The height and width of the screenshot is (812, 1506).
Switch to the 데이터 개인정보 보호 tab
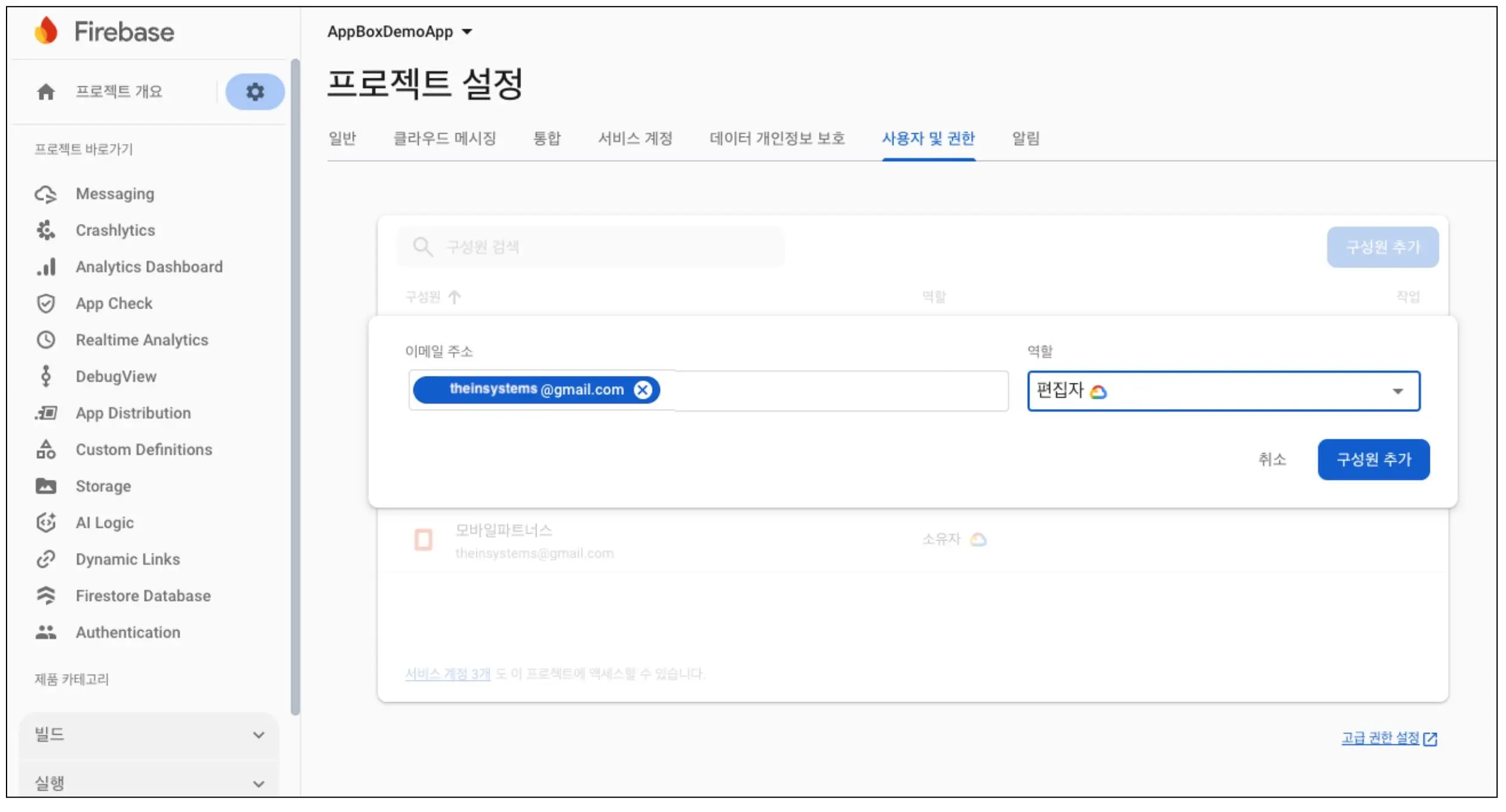coord(777,139)
